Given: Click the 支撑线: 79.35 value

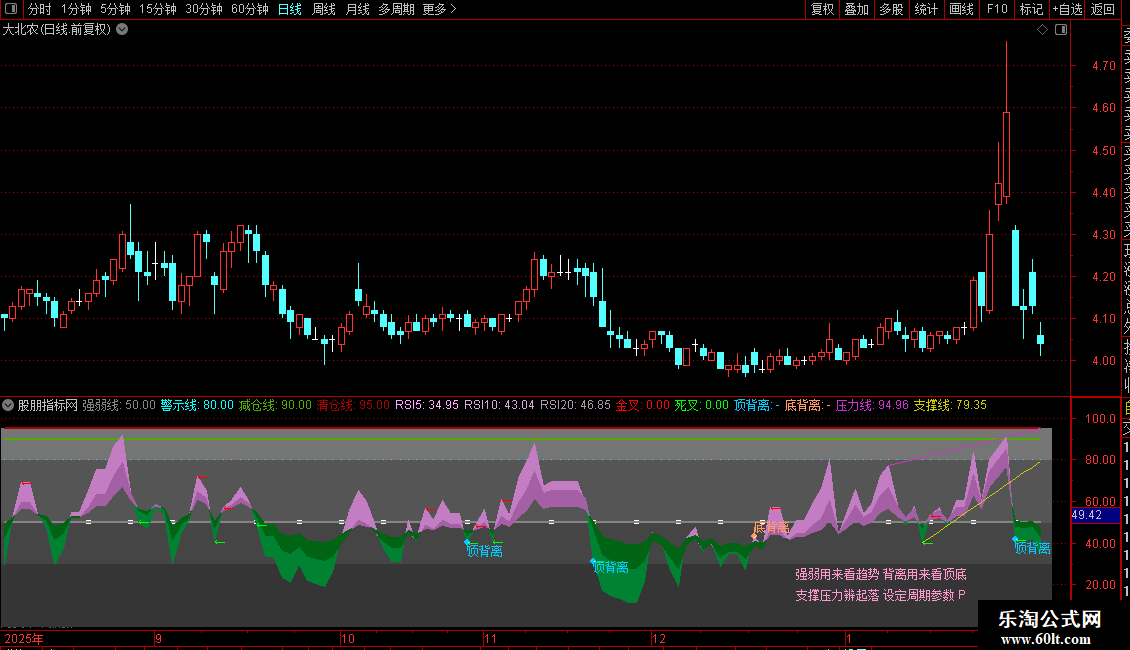Looking at the screenshot, I should (950, 405).
